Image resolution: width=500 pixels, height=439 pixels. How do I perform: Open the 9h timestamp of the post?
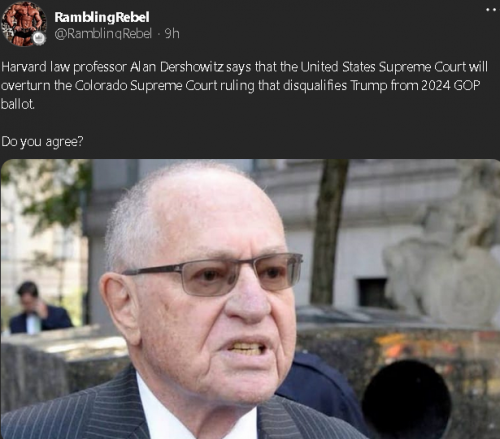pos(172,34)
